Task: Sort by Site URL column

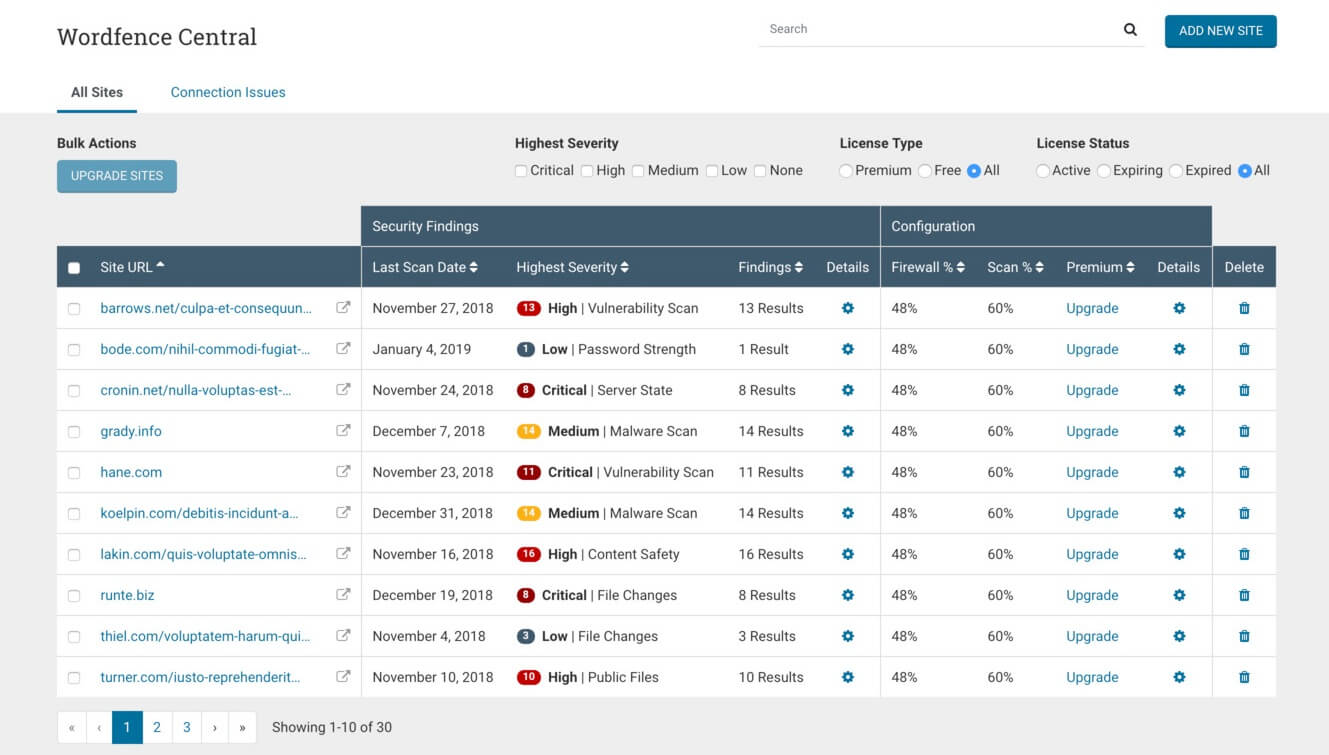Action: point(132,267)
